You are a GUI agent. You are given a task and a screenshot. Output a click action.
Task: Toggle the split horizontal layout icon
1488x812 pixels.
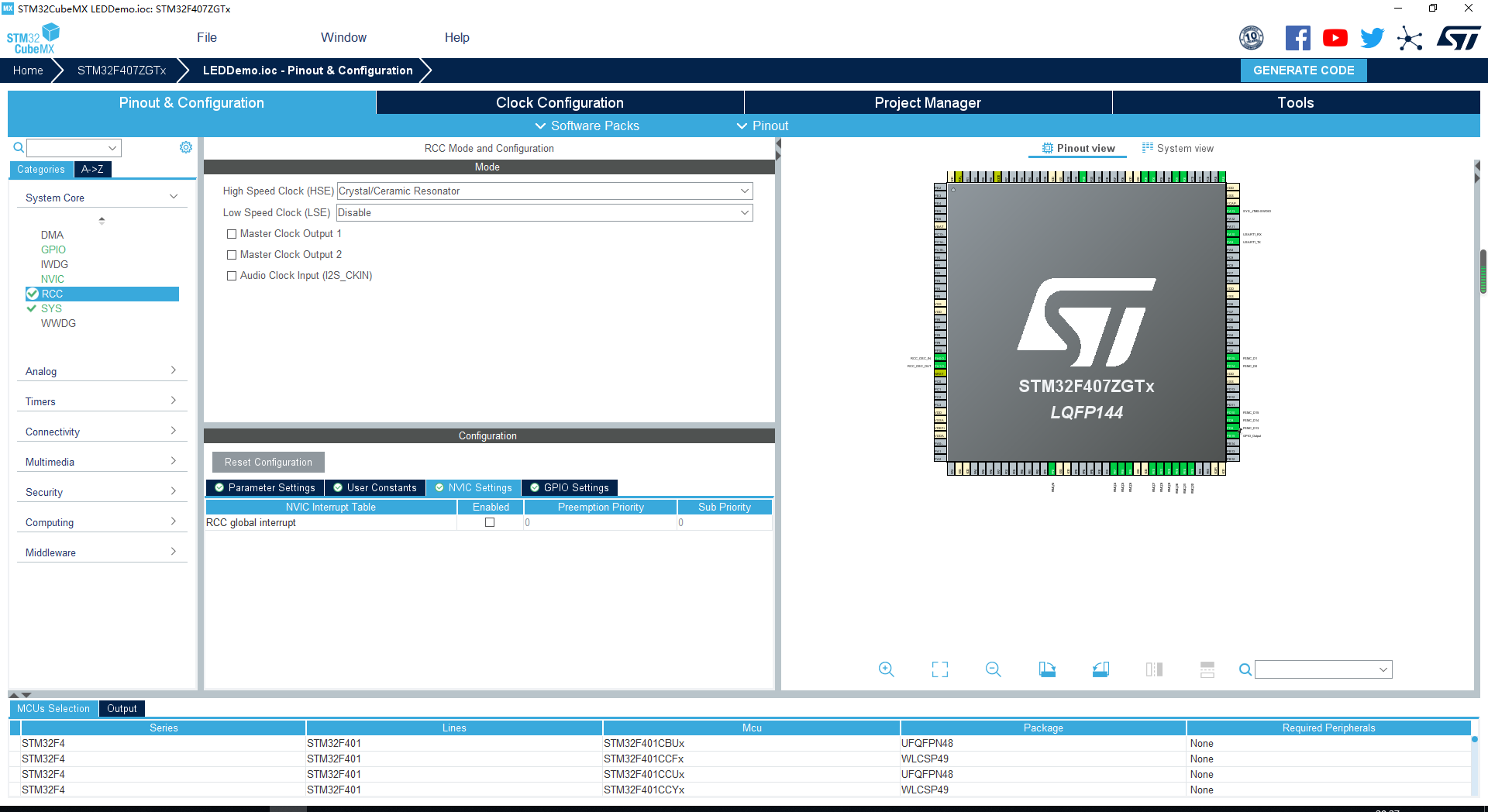coord(1207,669)
